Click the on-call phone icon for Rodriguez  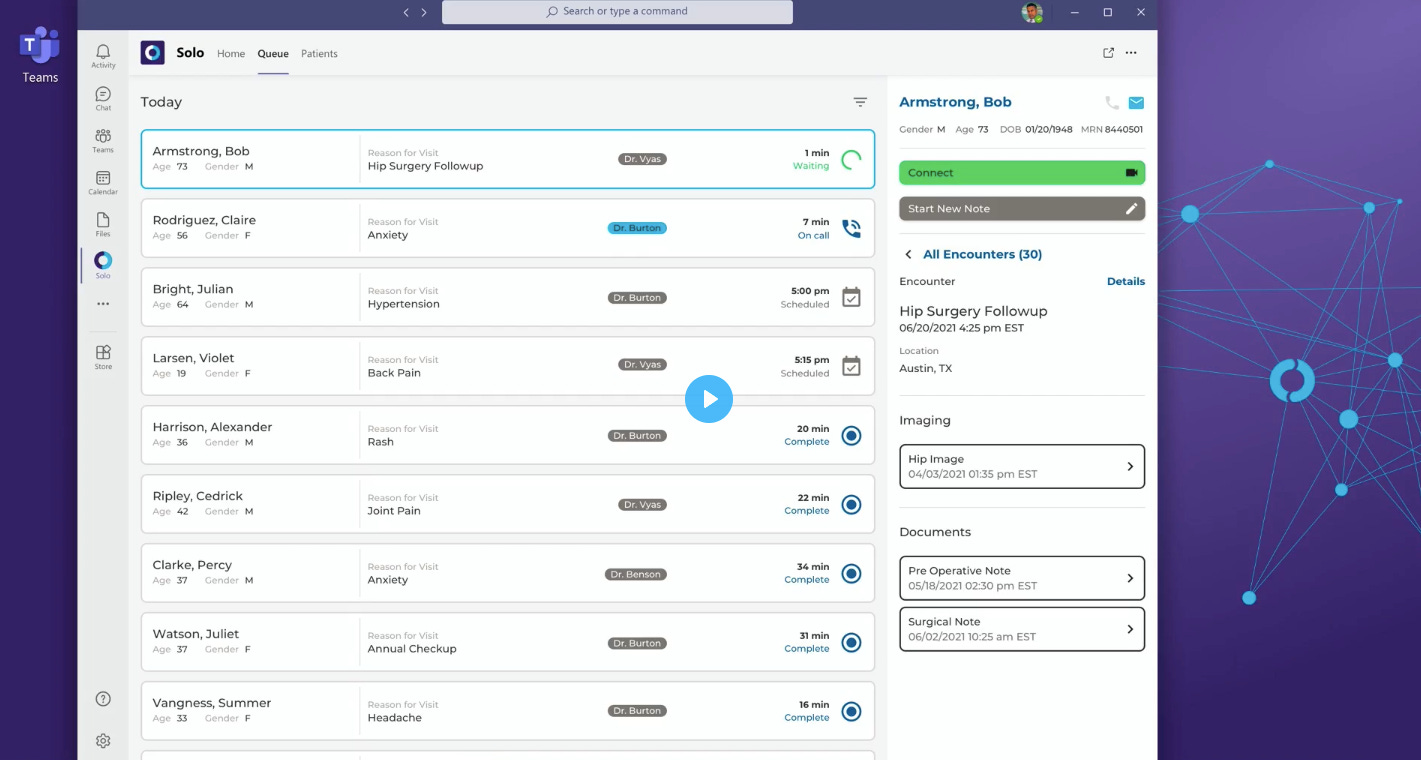click(851, 228)
